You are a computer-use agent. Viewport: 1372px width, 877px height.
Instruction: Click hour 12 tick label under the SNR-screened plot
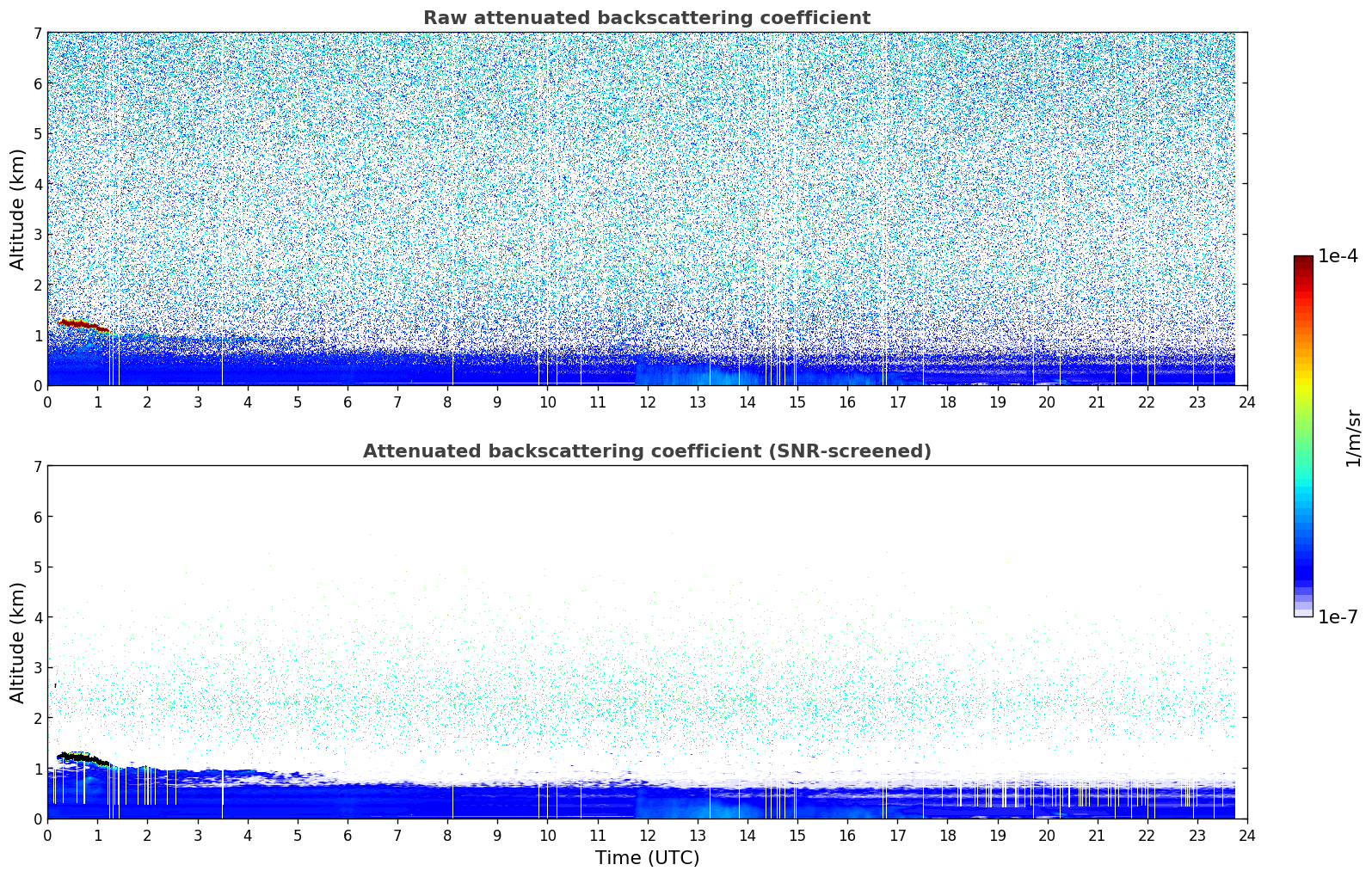coord(647,835)
